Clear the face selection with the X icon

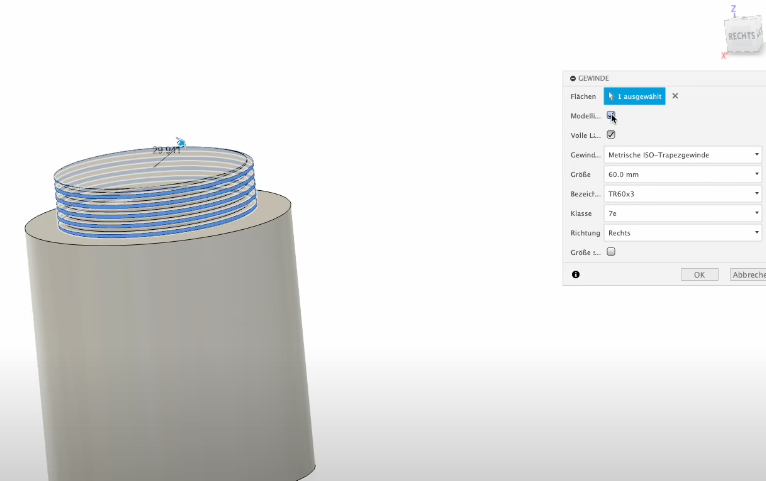[x=675, y=96]
